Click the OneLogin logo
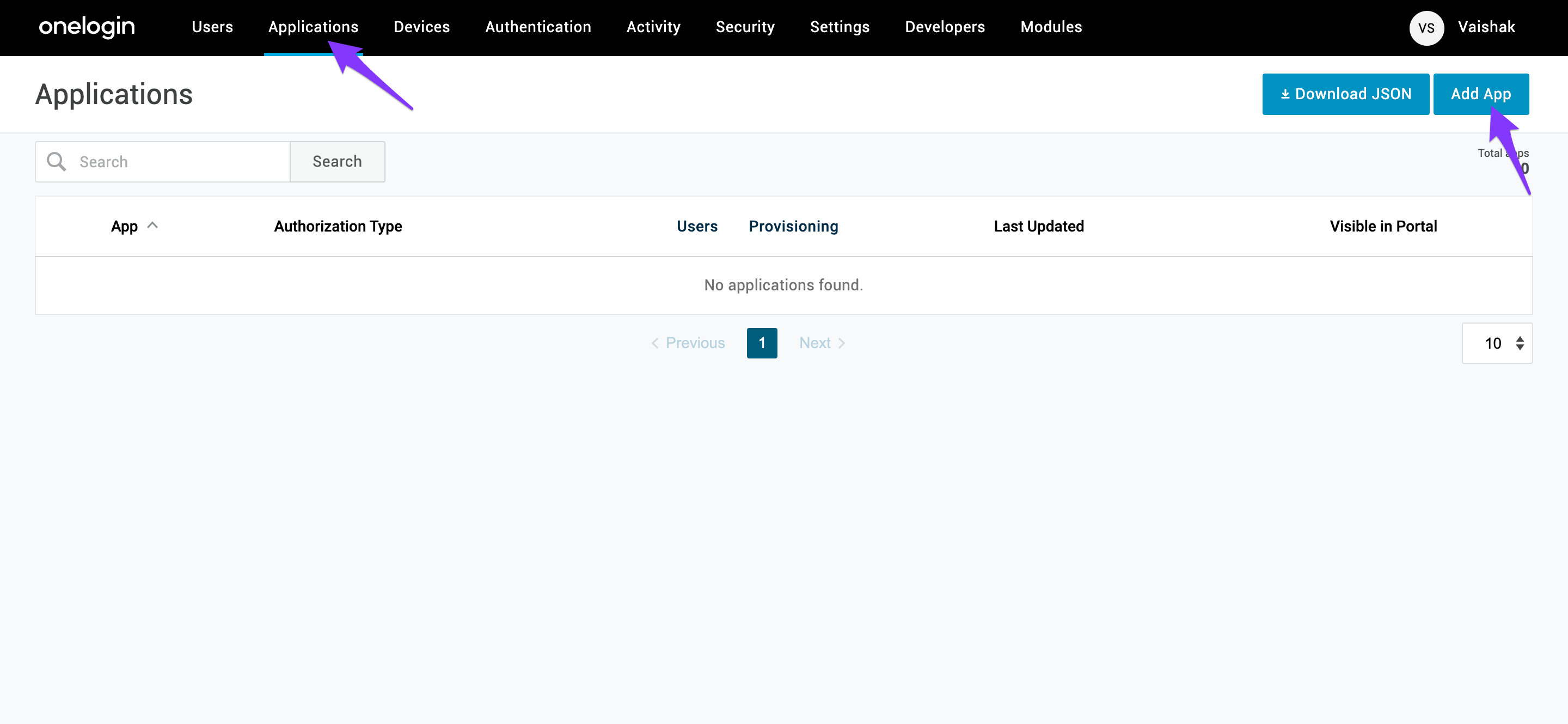 tap(87, 27)
